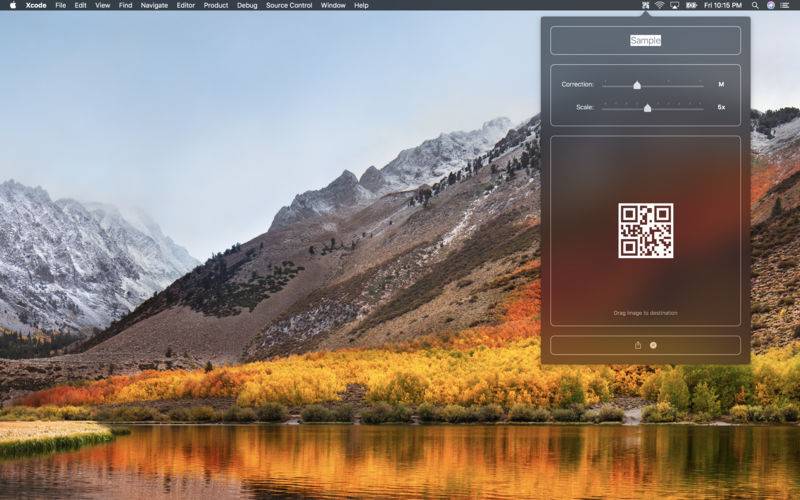Open the Navigate menu
800x500 pixels.
[x=154, y=5]
